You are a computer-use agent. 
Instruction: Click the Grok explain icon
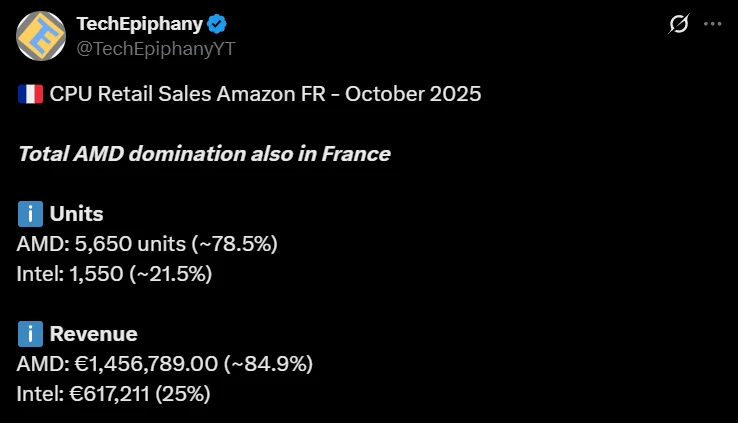coord(679,24)
